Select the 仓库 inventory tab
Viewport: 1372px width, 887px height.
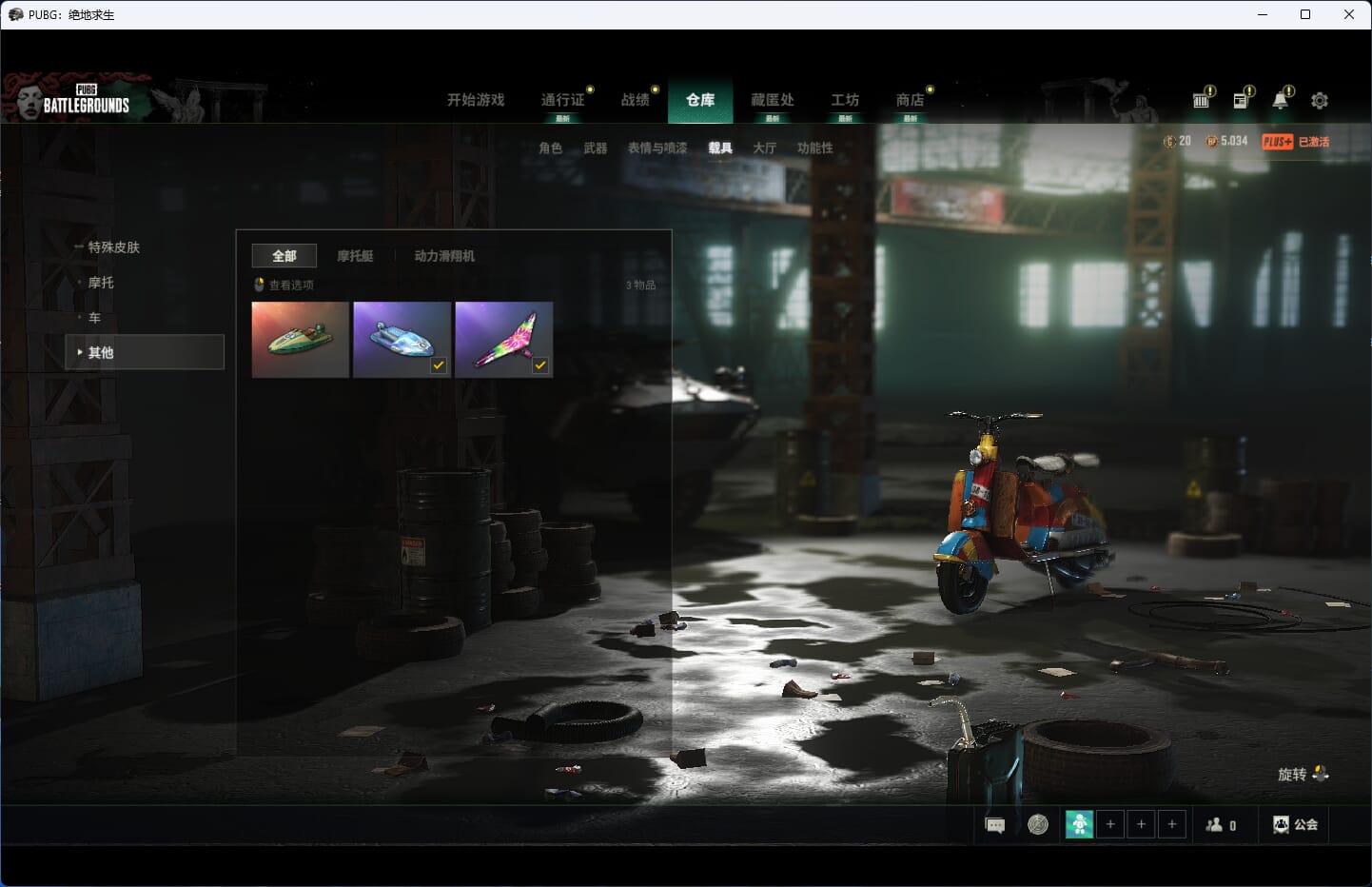[700, 100]
